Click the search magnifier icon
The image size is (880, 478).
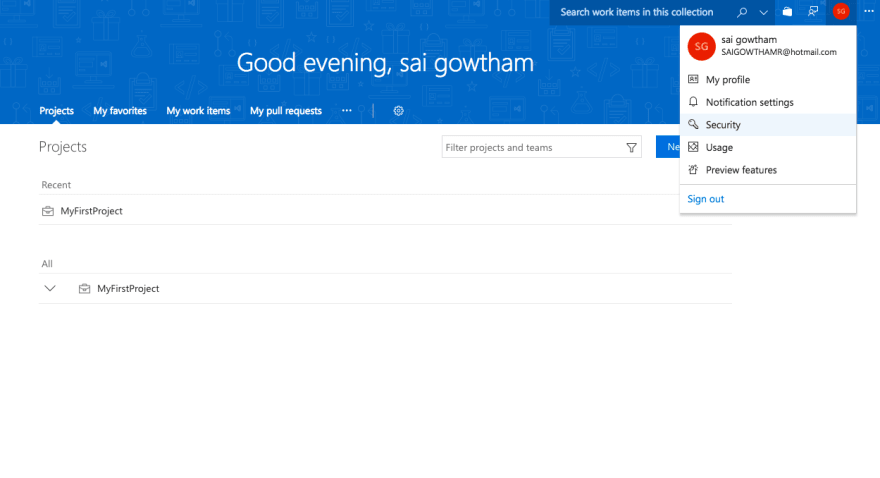(742, 12)
